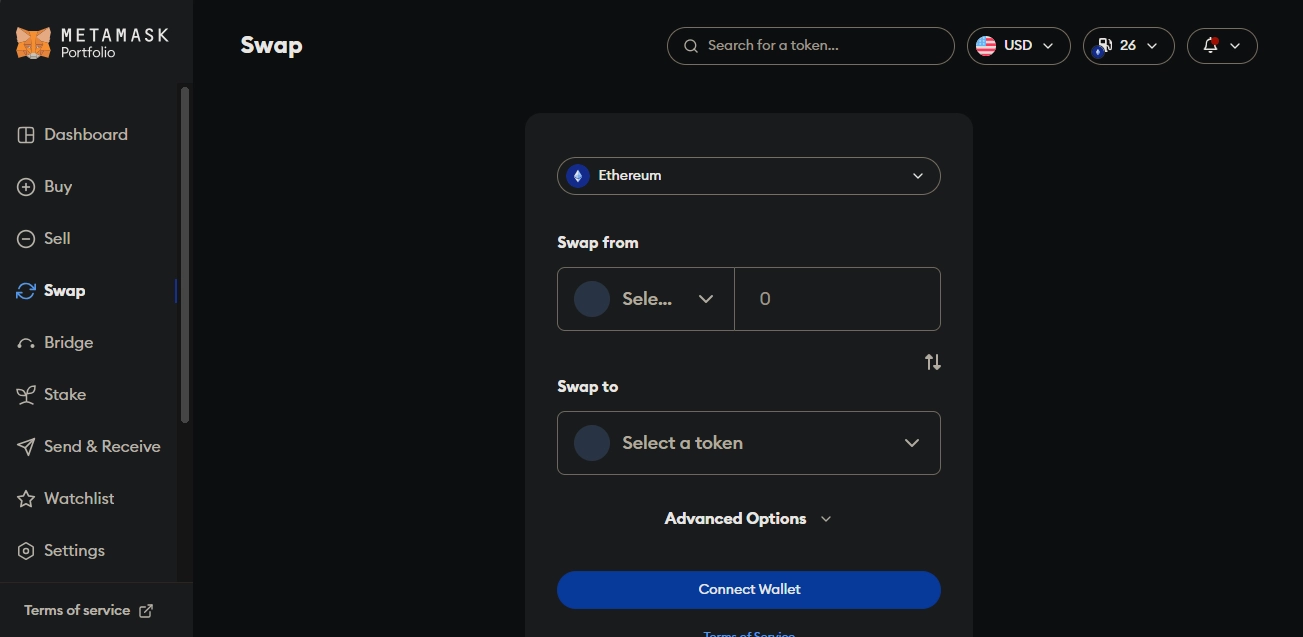Go to the Sell menu item

pos(57,239)
